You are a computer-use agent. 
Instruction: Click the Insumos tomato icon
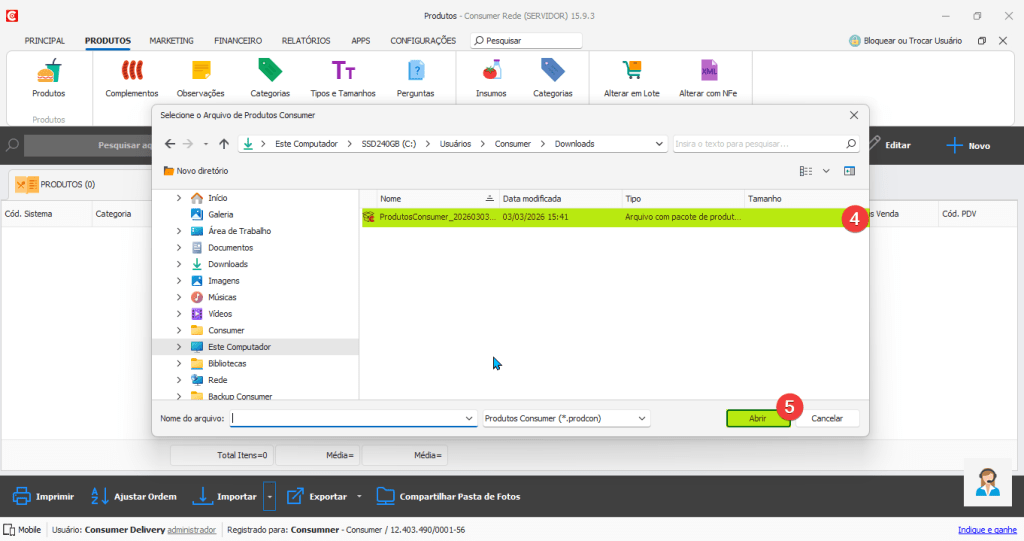[491, 71]
